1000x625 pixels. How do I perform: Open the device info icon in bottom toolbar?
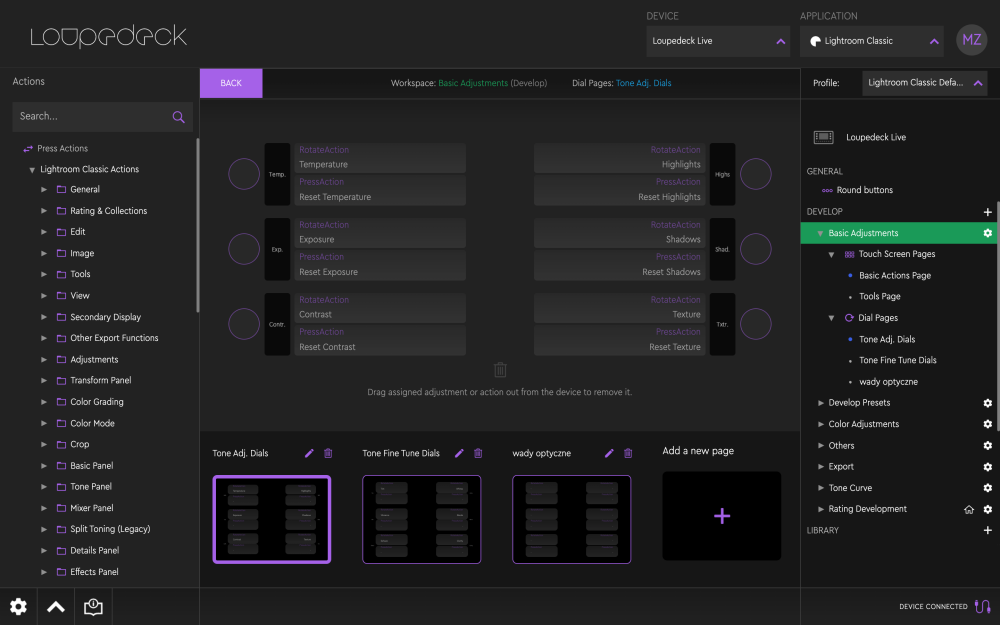[x=93, y=607]
